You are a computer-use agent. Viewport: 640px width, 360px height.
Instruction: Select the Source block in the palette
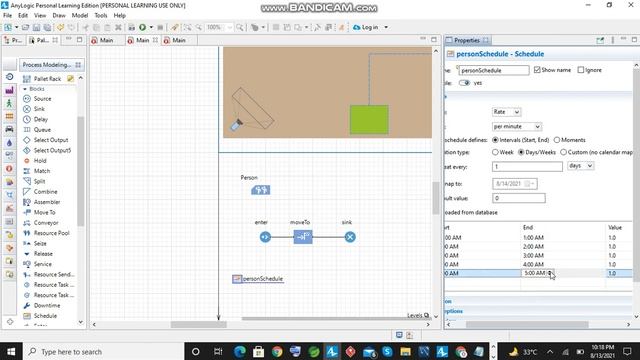point(37,99)
